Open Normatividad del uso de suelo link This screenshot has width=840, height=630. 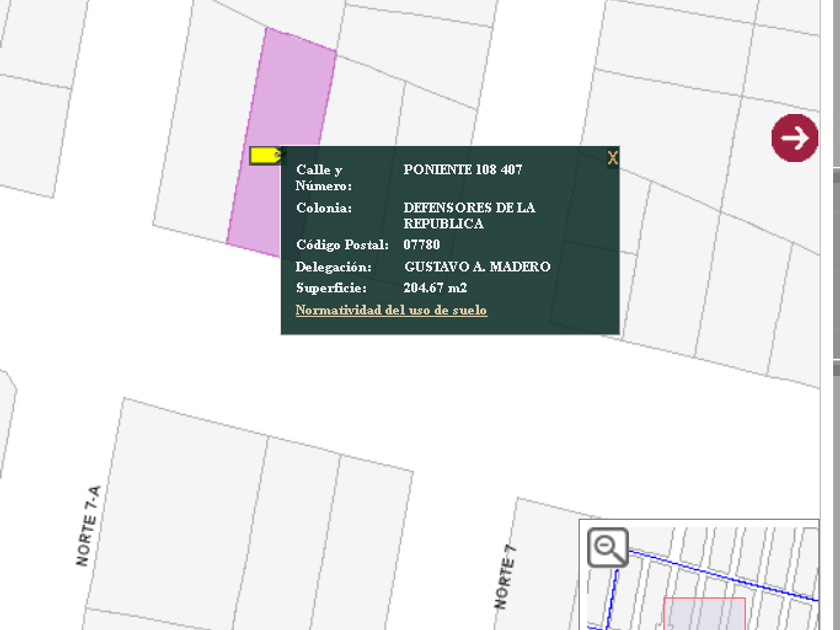[x=391, y=310]
